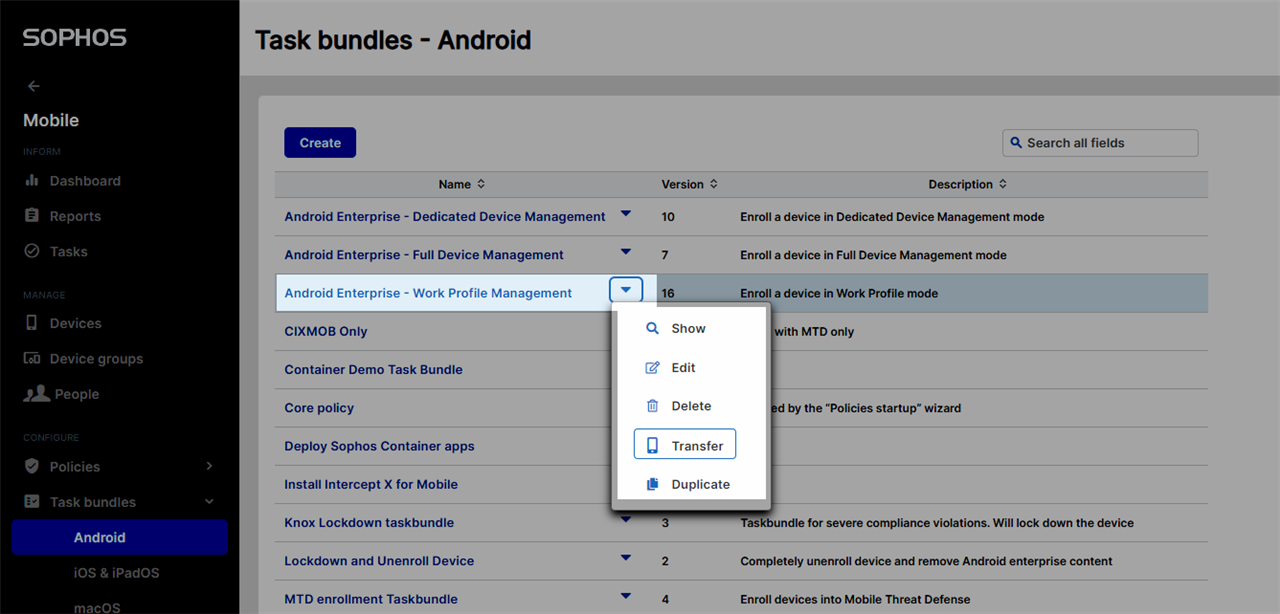Click the Mobile heading in sidebar
The image size is (1280, 614).
(x=51, y=120)
